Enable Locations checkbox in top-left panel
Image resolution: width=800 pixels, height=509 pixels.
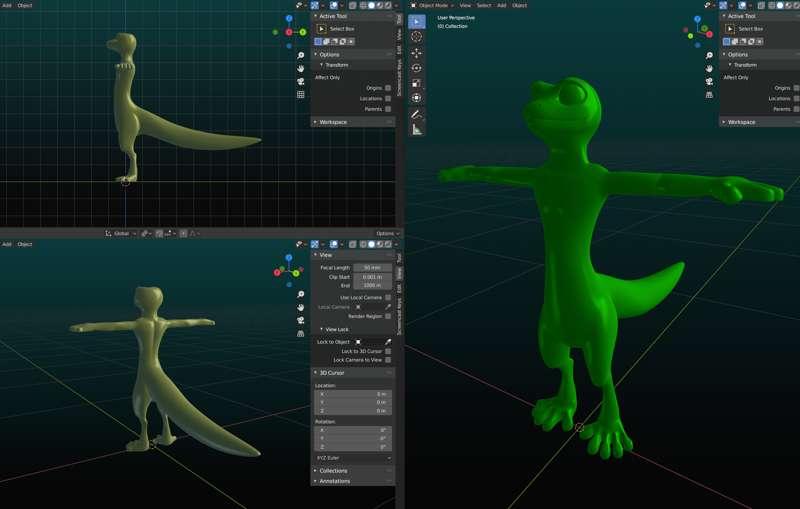[x=388, y=98]
